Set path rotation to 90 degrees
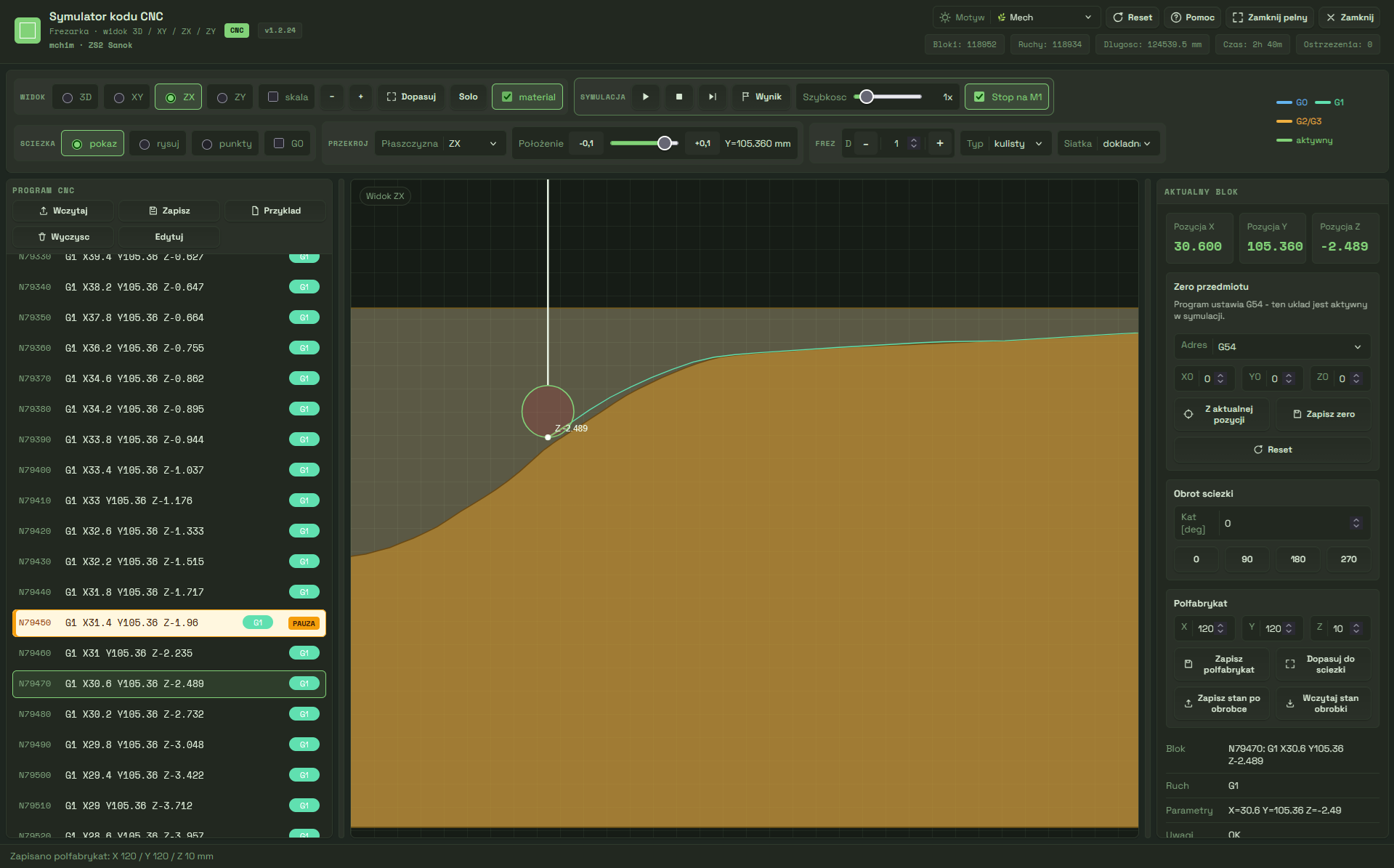 point(1247,559)
